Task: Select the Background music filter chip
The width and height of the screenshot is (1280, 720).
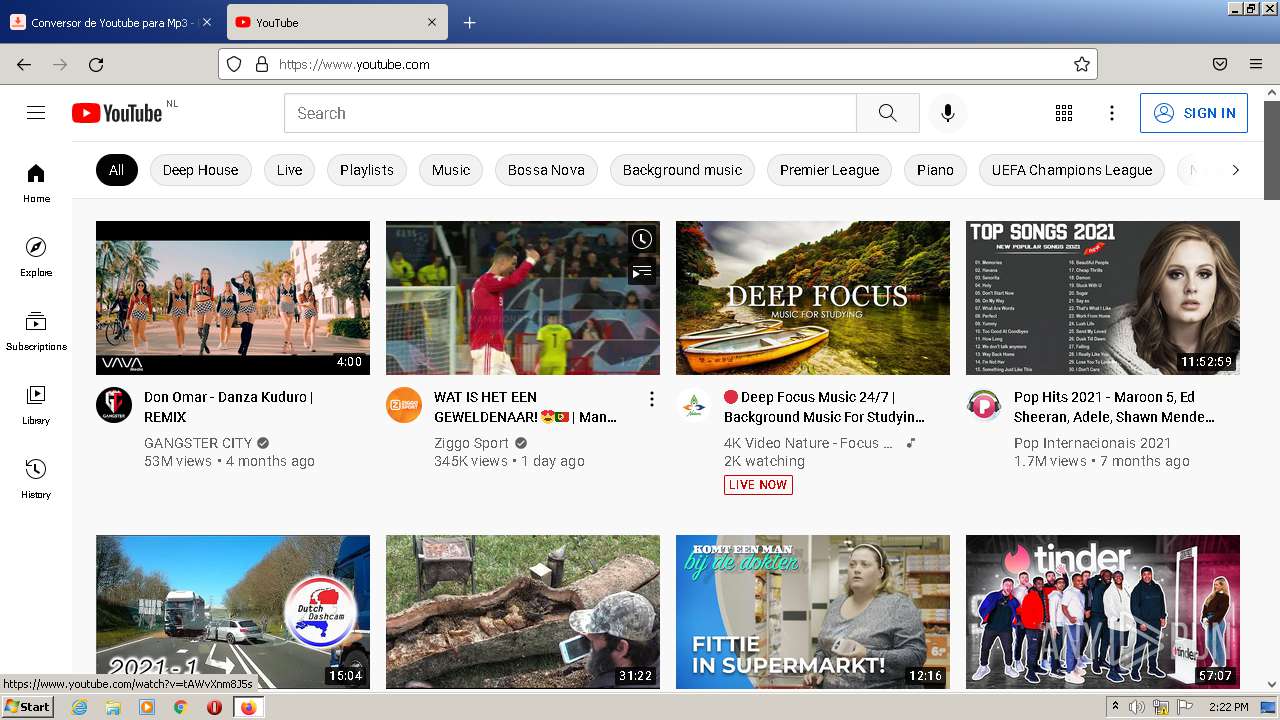Action: coord(682,170)
